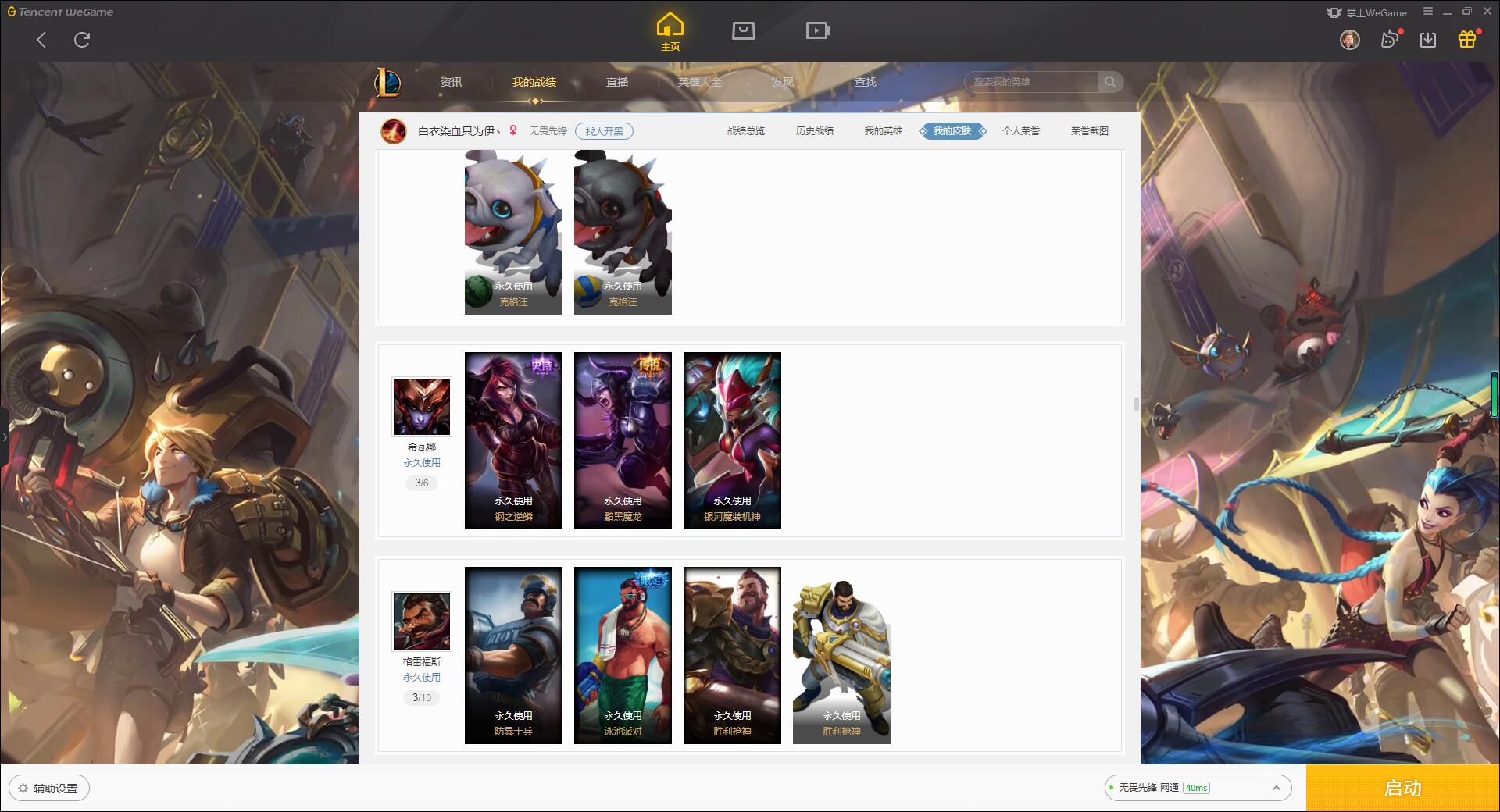Click the 3/6 skin count badge
This screenshot has height=812, width=1500.
point(422,483)
